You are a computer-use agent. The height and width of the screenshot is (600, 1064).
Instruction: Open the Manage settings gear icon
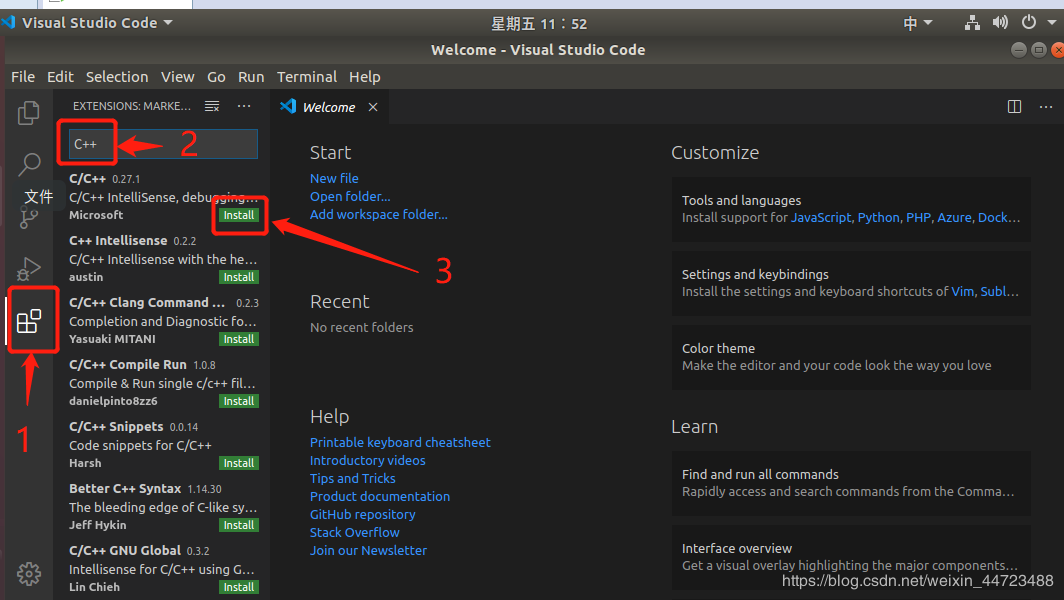[x=28, y=573]
